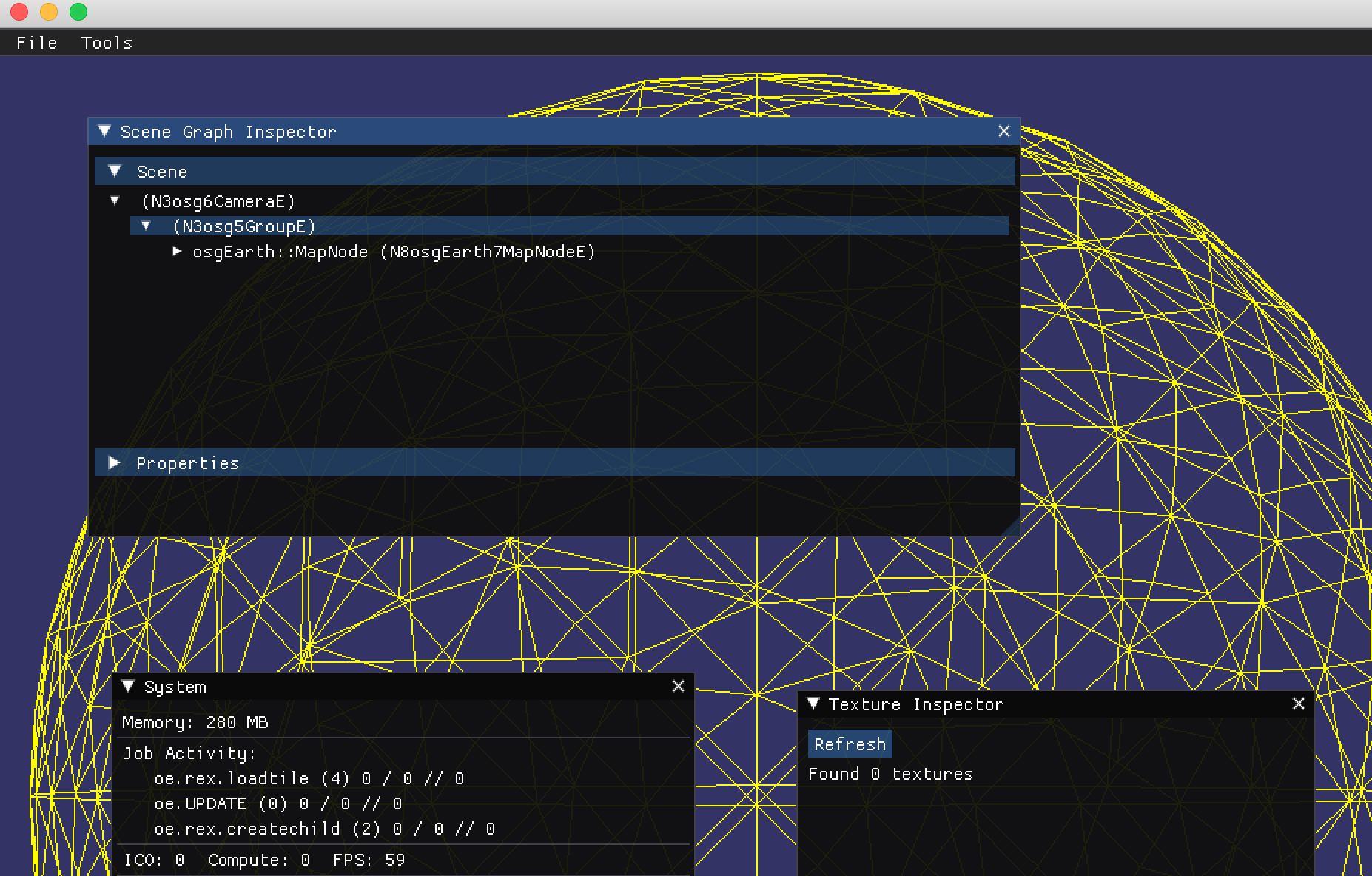The image size is (1372, 876).
Task: Click the System window title text
Action: coord(175,687)
